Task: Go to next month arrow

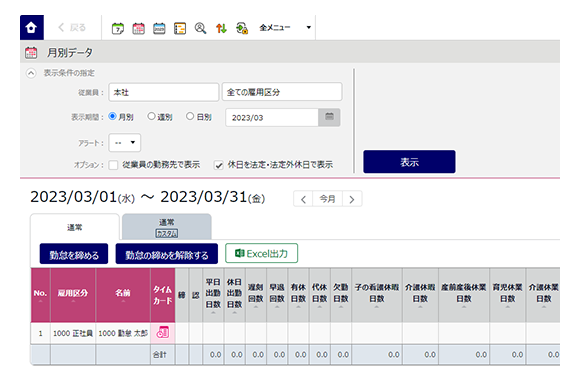Action: [352, 199]
